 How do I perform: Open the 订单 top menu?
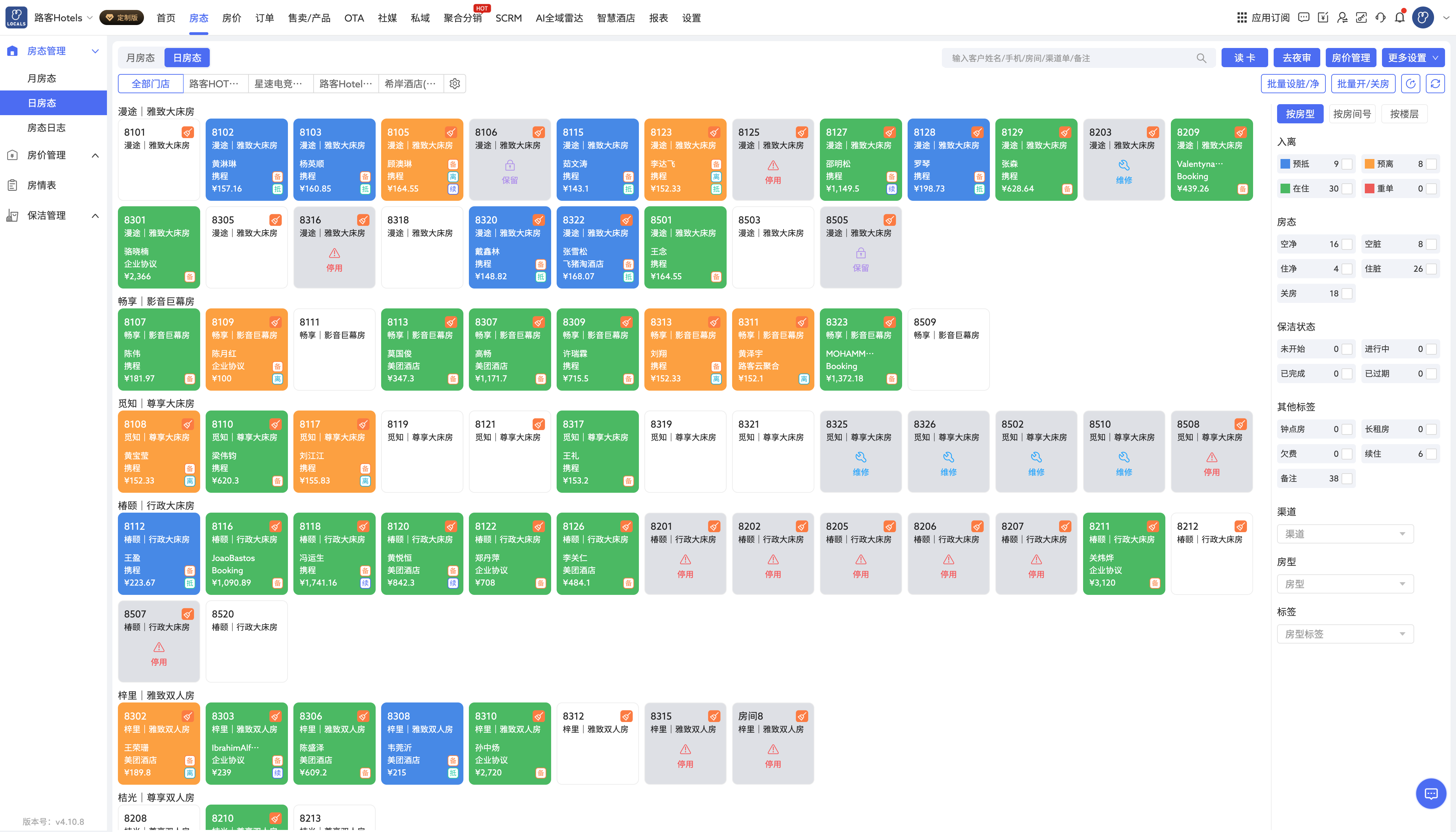264,18
